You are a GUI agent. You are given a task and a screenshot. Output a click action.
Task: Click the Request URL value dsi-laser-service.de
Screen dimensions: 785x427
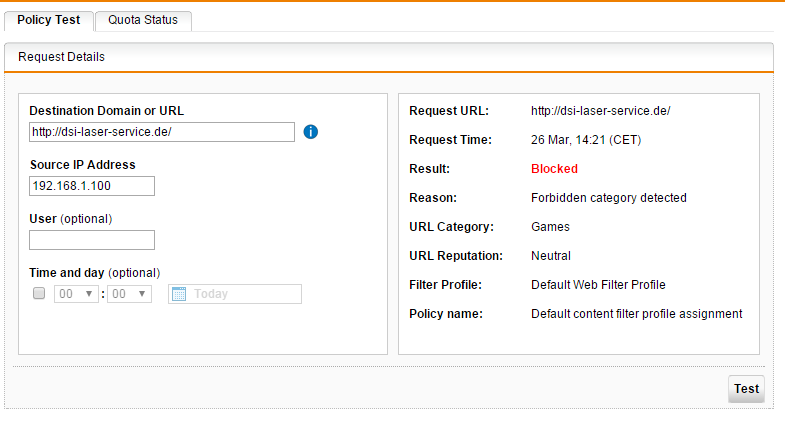pos(601,111)
